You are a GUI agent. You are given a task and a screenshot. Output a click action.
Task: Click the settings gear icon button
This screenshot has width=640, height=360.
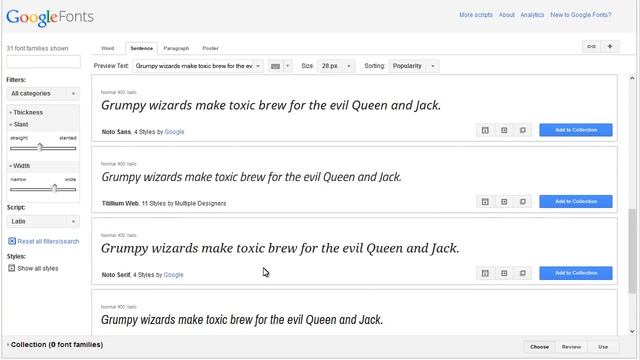click(x=610, y=47)
